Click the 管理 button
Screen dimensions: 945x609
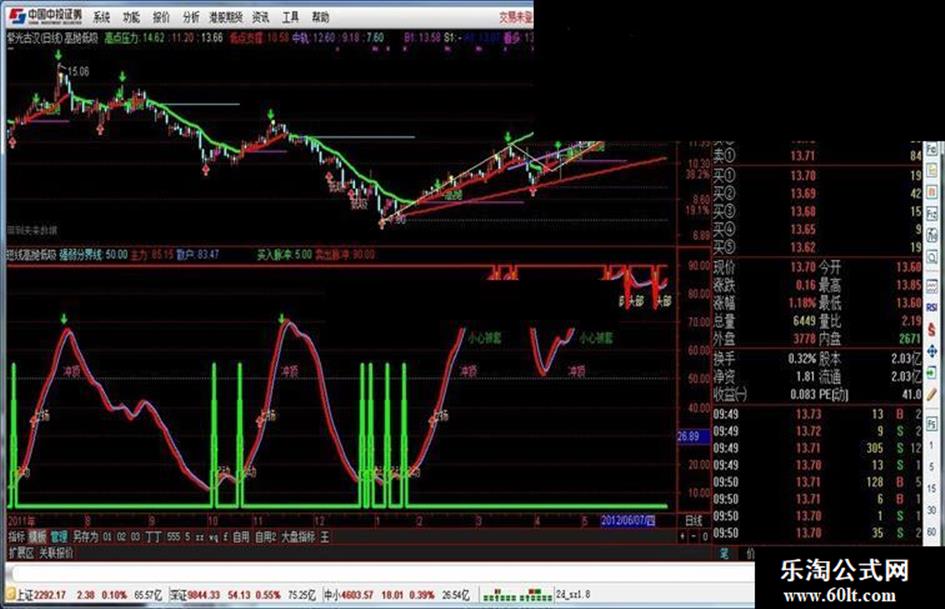click(58, 536)
